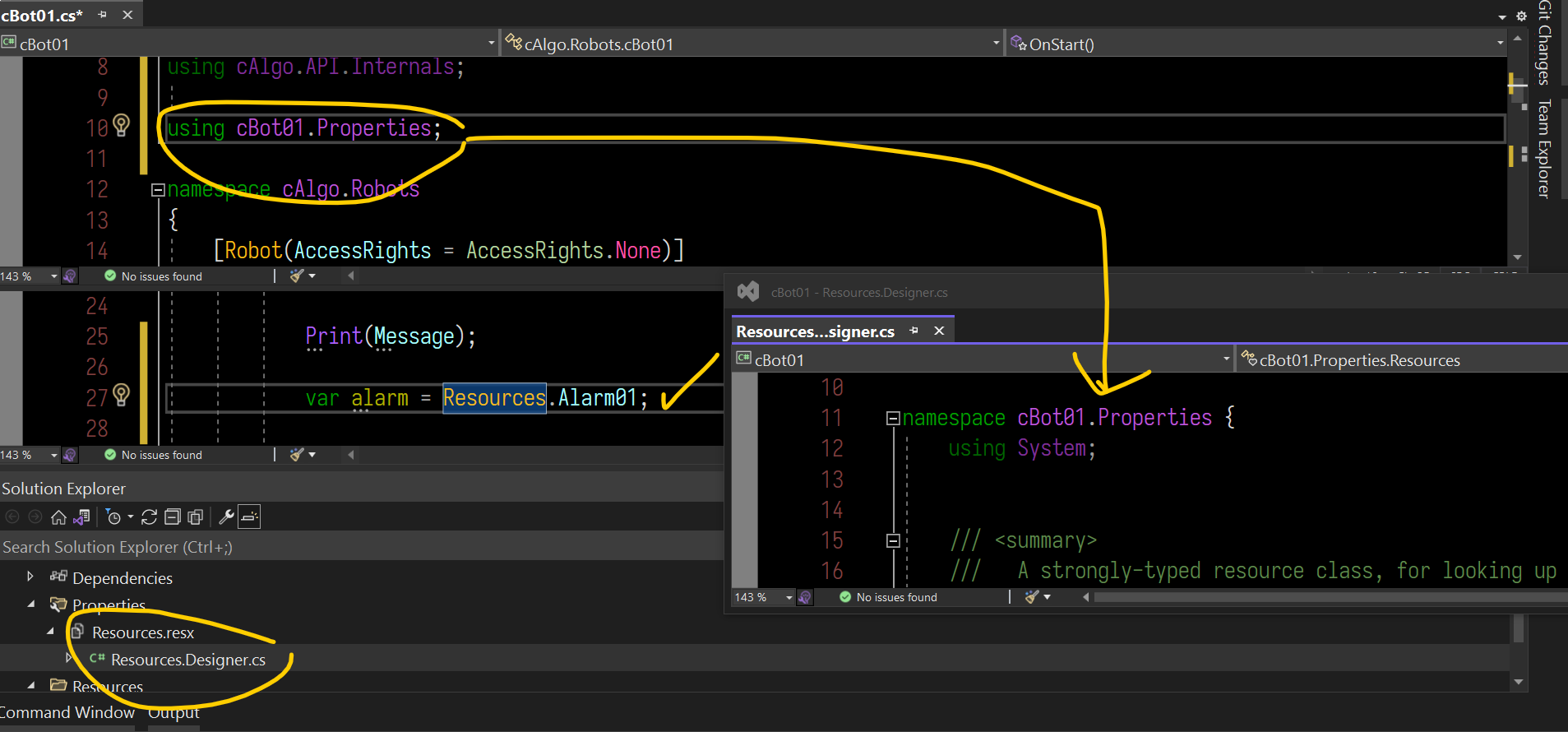The height and width of the screenshot is (732, 1568).
Task: Open pending changes filter dropdown arrow
Action: [x=131, y=517]
